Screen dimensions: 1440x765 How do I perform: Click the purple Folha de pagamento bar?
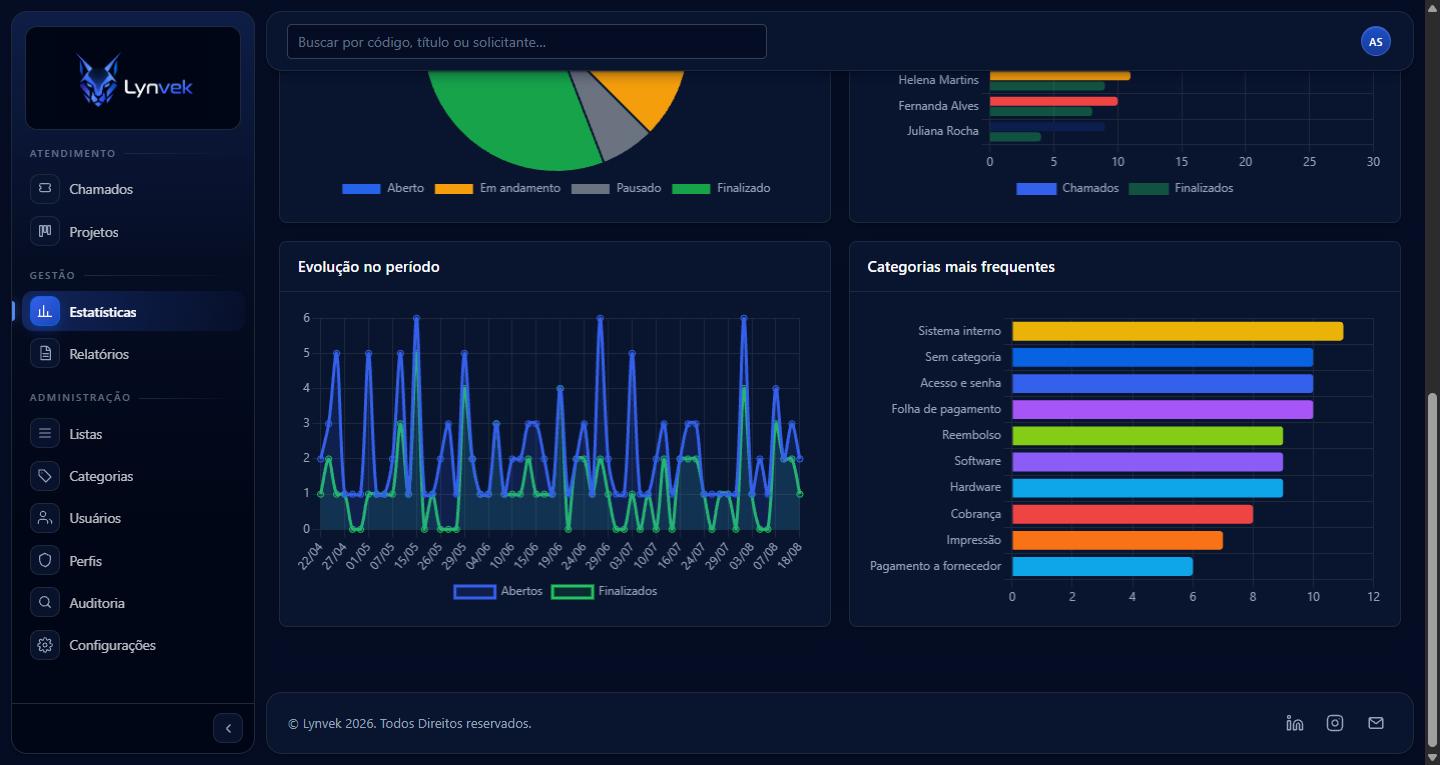point(1162,409)
